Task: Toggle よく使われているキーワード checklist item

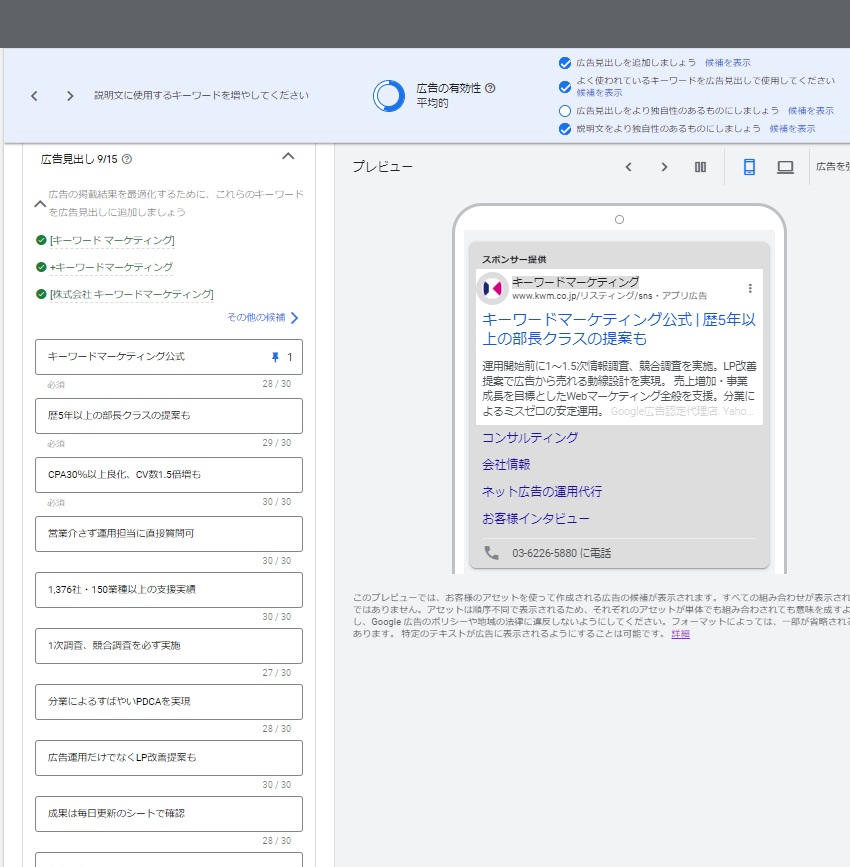Action: [x=565, y=87]
